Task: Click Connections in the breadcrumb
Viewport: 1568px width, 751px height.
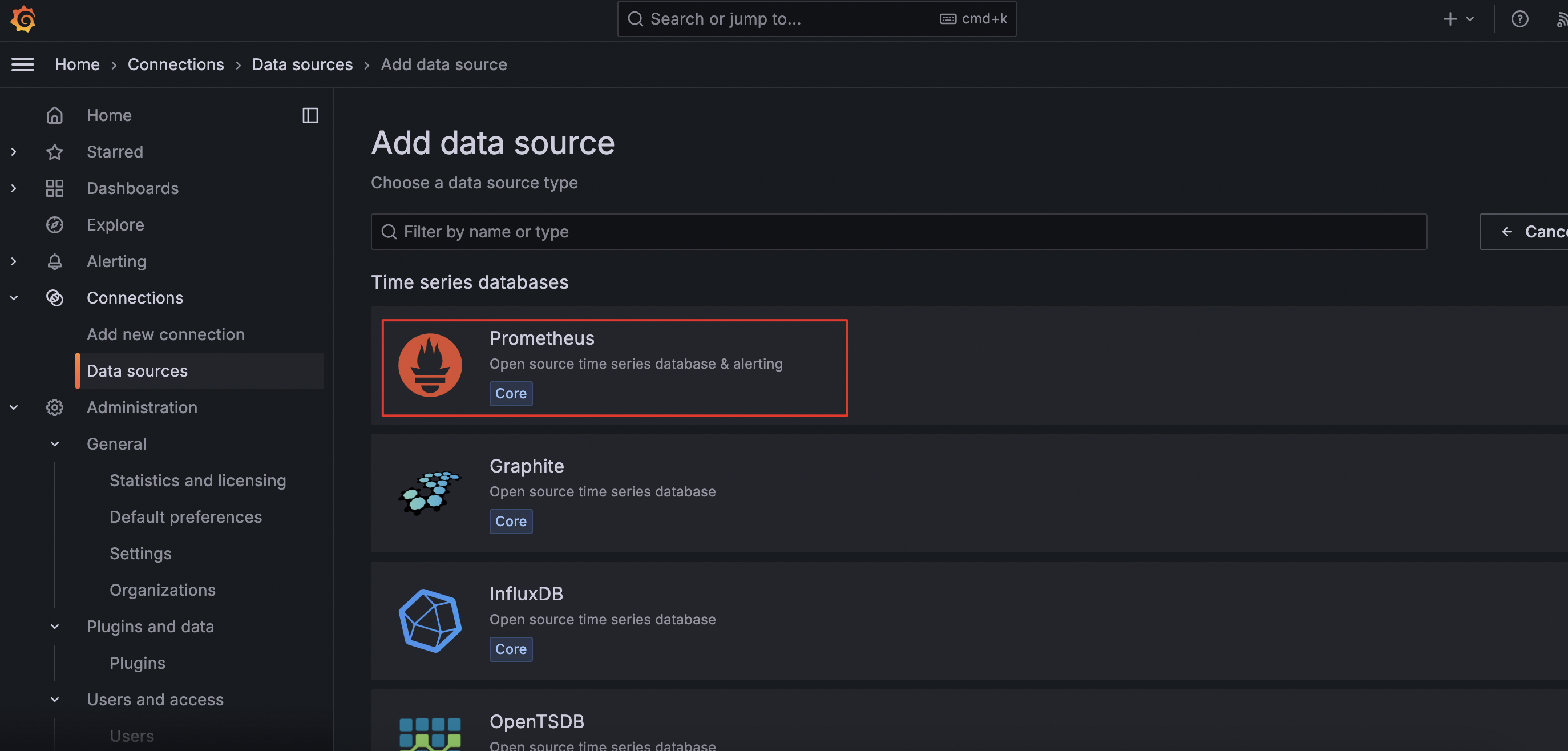Action: [x=175, y=64]
